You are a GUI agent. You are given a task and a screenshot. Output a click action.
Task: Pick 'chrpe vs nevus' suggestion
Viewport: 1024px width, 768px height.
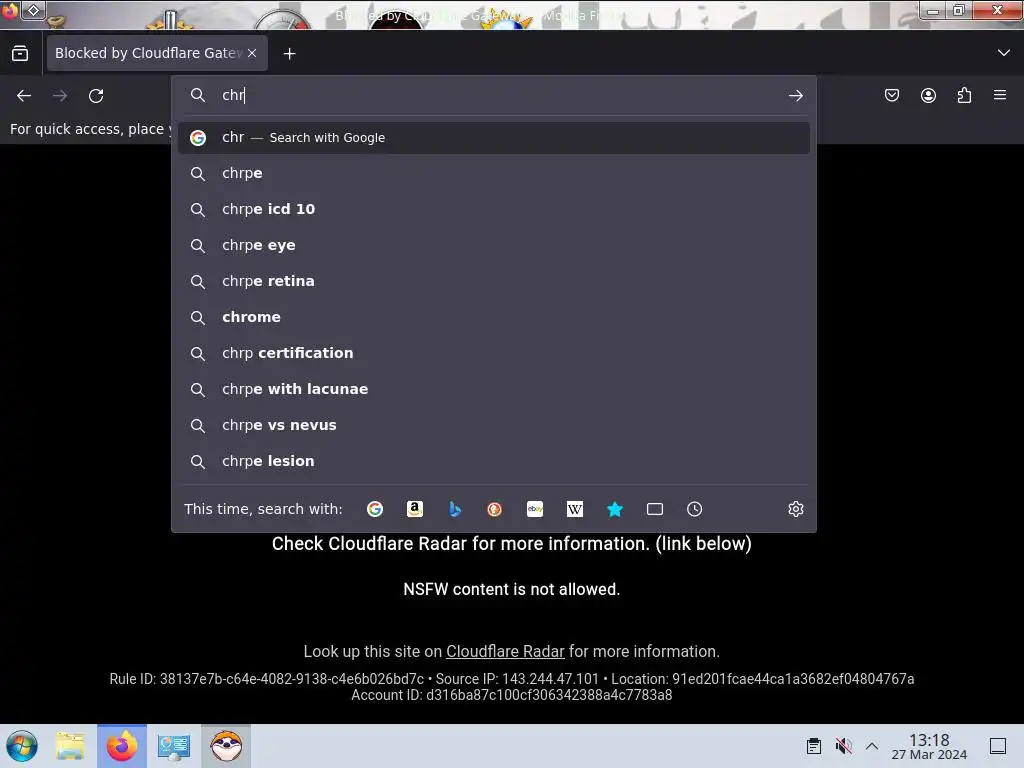(494, 425)
